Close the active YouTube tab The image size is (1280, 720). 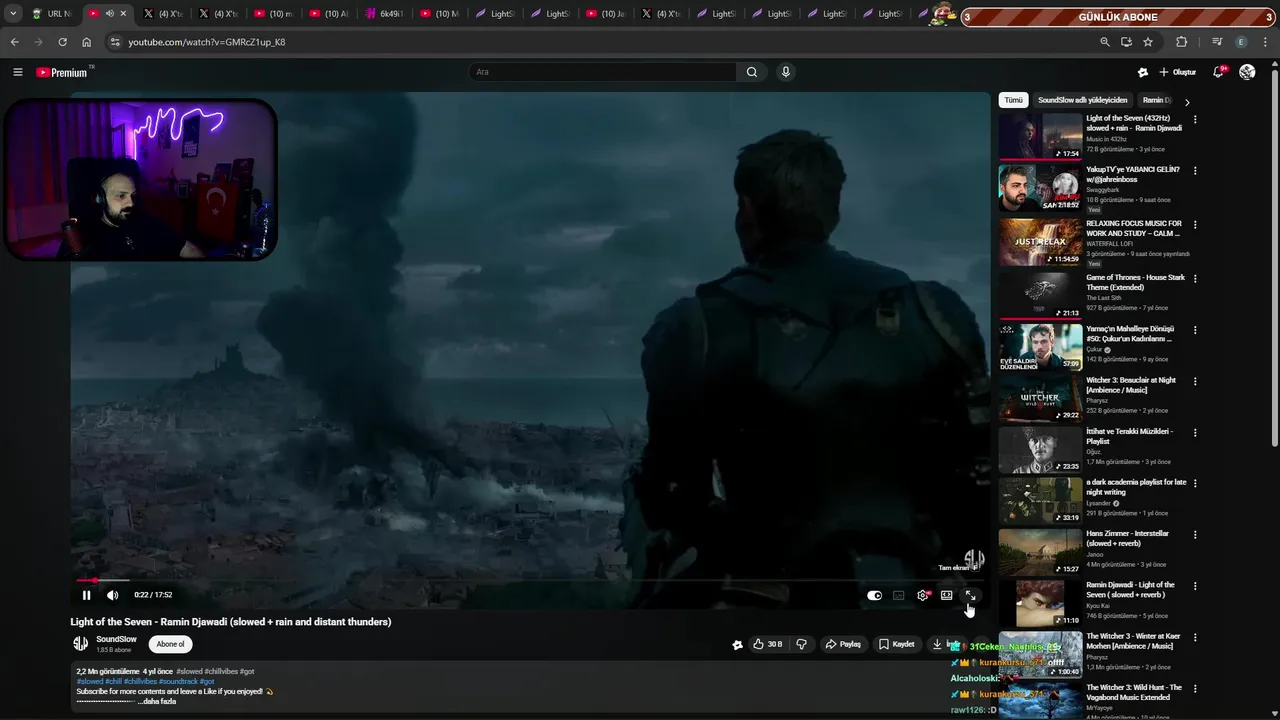pyautogui.click(x=123, y=14)
